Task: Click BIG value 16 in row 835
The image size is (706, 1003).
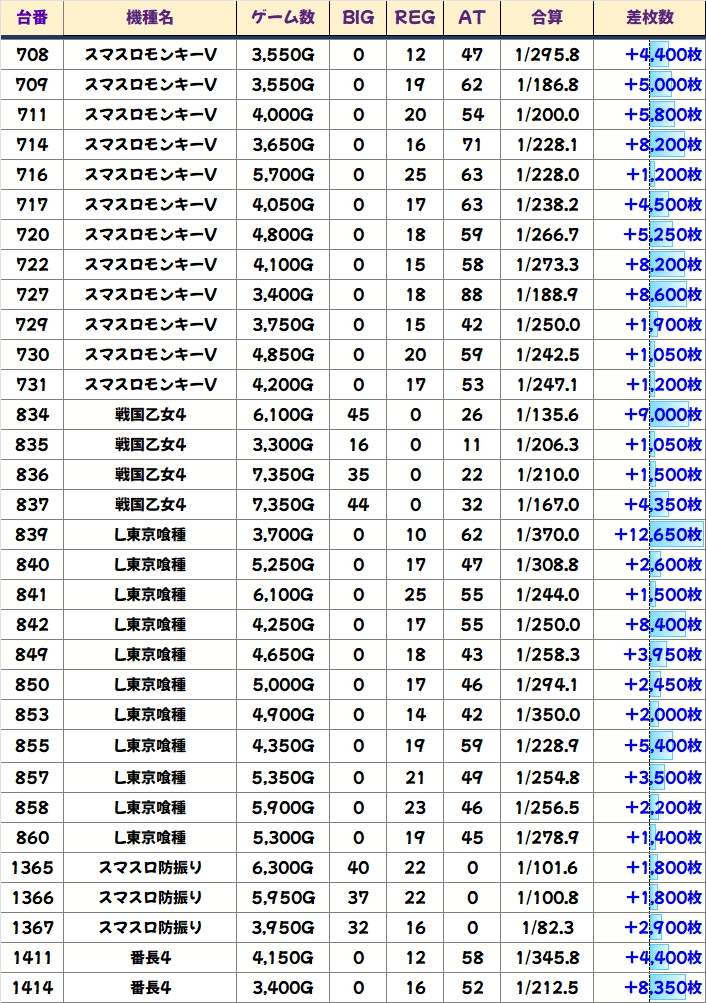Action: 358,445
